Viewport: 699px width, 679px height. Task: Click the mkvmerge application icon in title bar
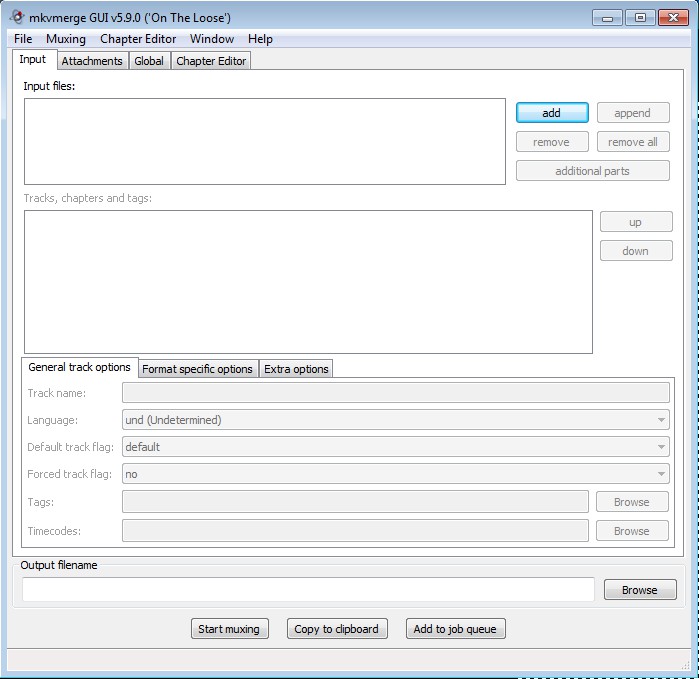[x=17, y=17]
